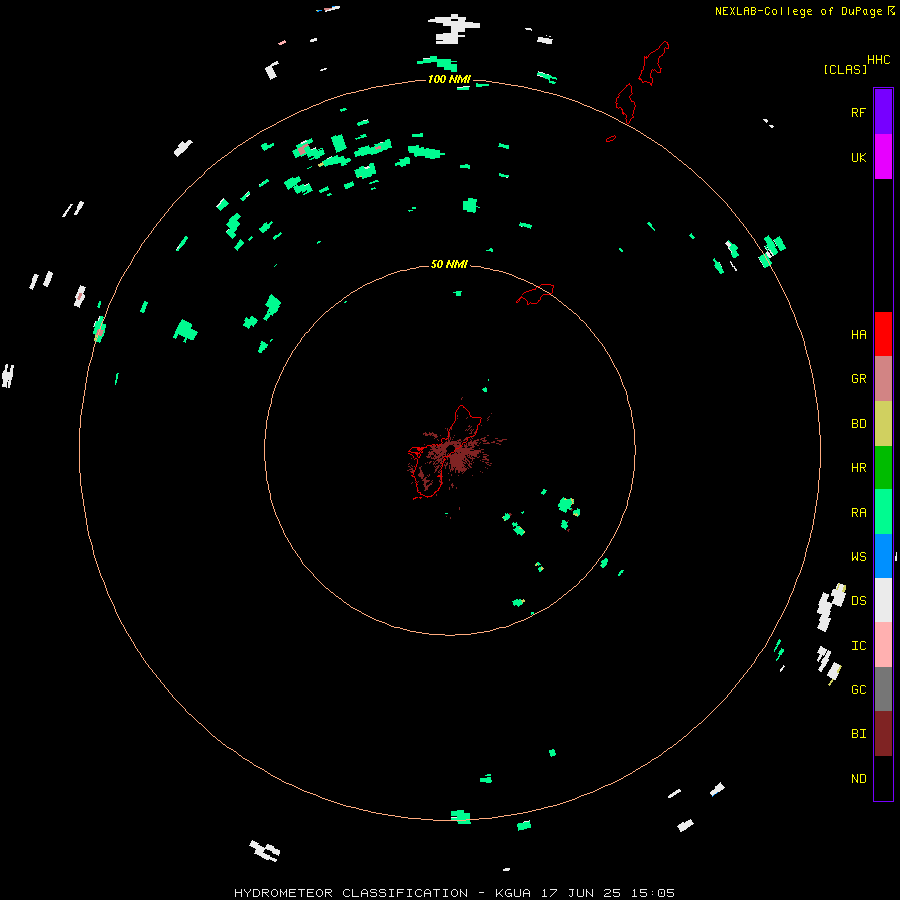Click the UK magenta legend swatch
This screenshot has height=900, width=900.
(883, 157)
